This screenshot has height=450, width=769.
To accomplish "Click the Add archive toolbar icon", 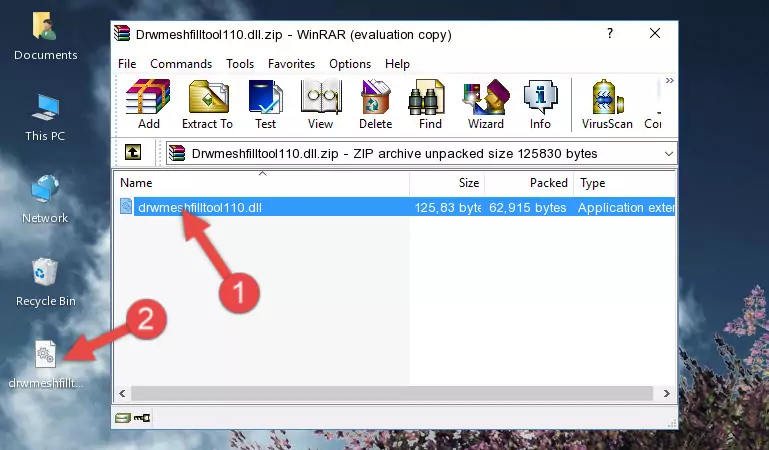I will [148, 104].
